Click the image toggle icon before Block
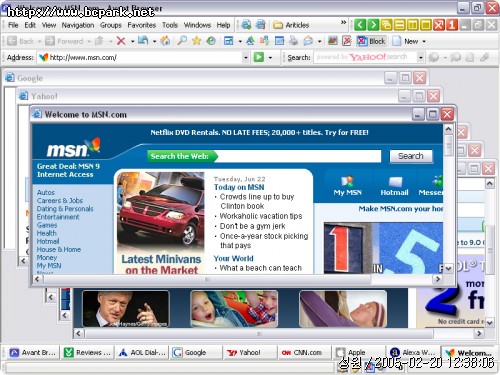Viewport: 500px width, 375px height. 333,41
